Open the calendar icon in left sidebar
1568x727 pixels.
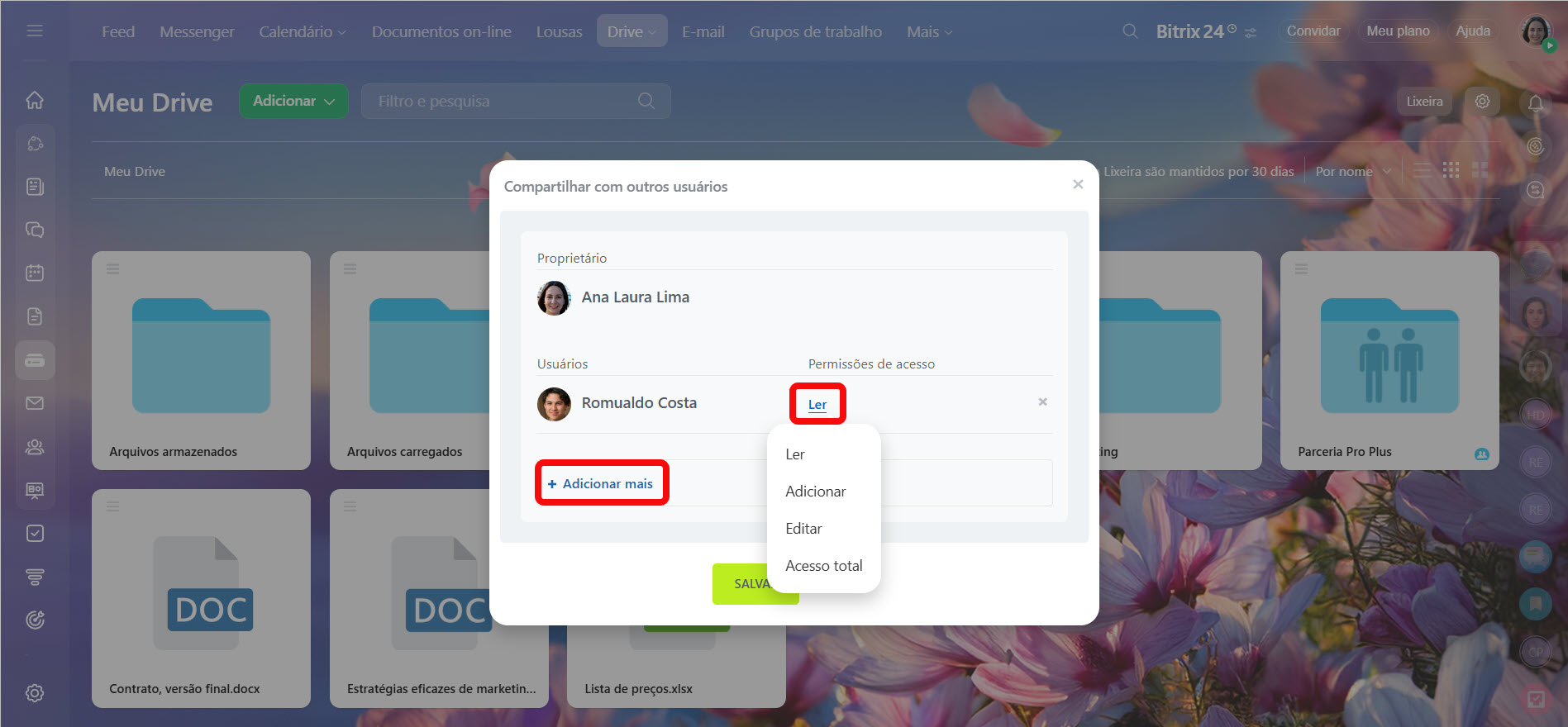point(35,273)
